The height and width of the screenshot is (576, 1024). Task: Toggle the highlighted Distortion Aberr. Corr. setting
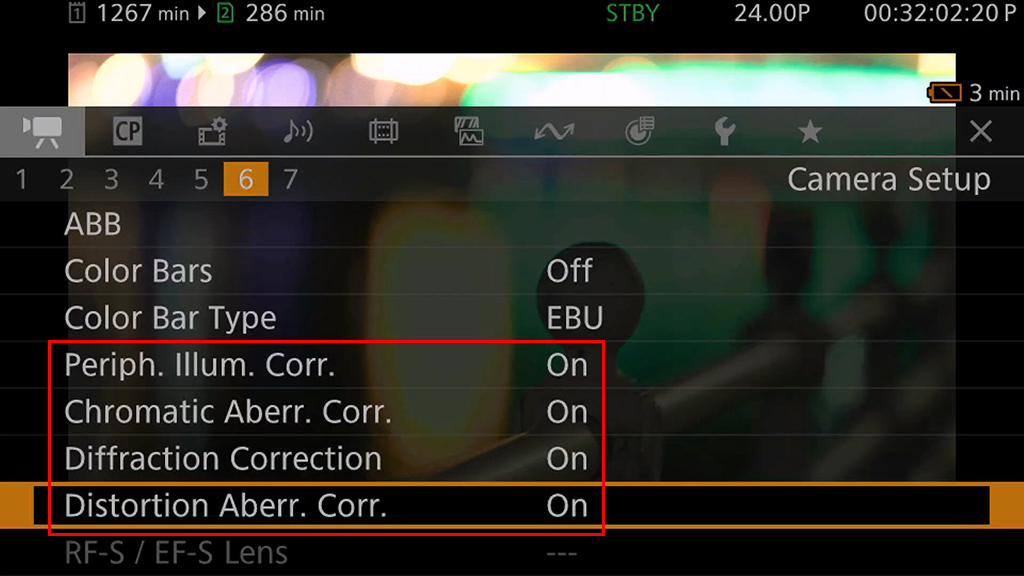tap(512, 506)
